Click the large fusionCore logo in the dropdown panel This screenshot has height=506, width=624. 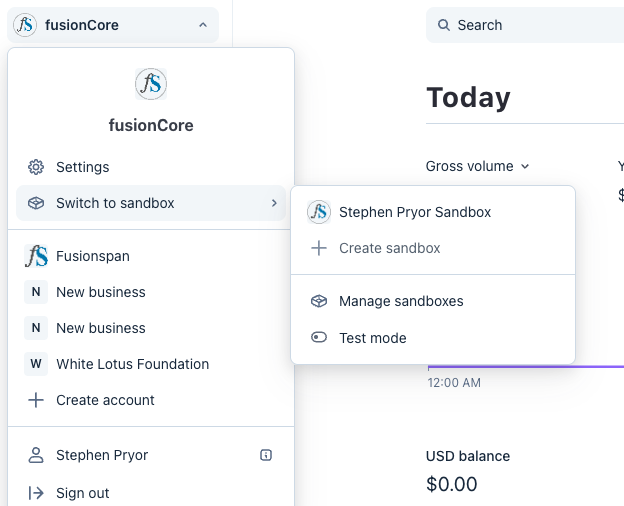(x=151, y=84)
